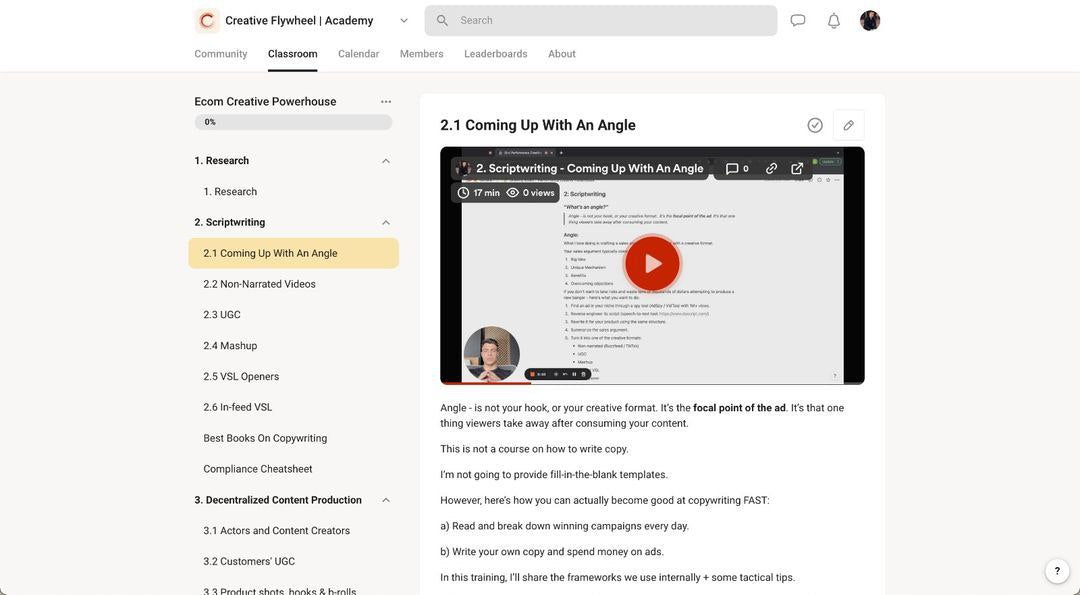This screenshot has height=595, width=1080.
Task: Open the user profile avatar
Action: pyautogui.click(x=870, y=20)
